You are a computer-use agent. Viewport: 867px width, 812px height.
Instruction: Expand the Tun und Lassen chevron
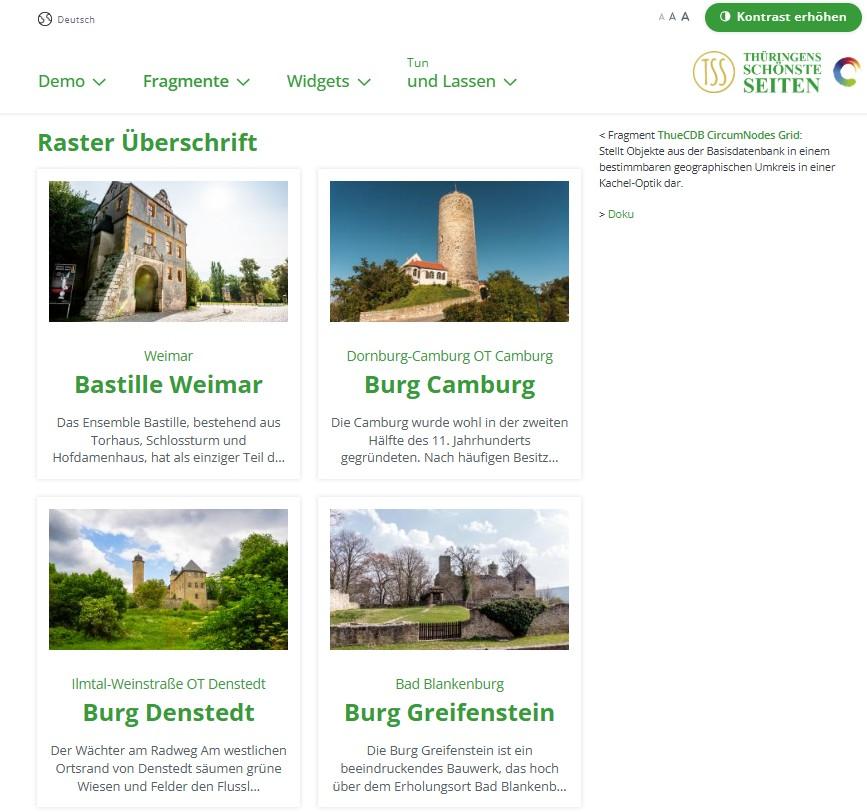coord(510,82)
